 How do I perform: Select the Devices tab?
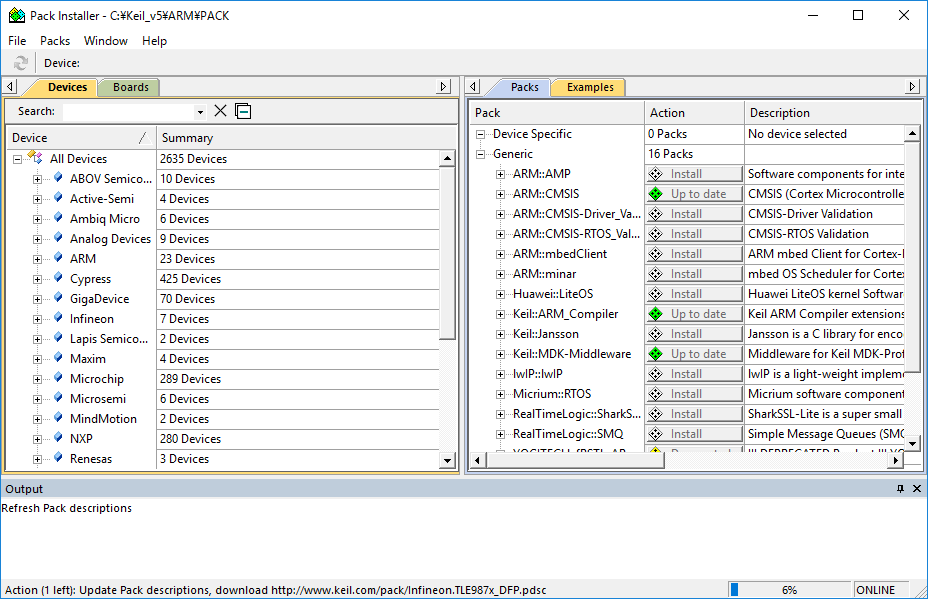(x=67, y=87)
